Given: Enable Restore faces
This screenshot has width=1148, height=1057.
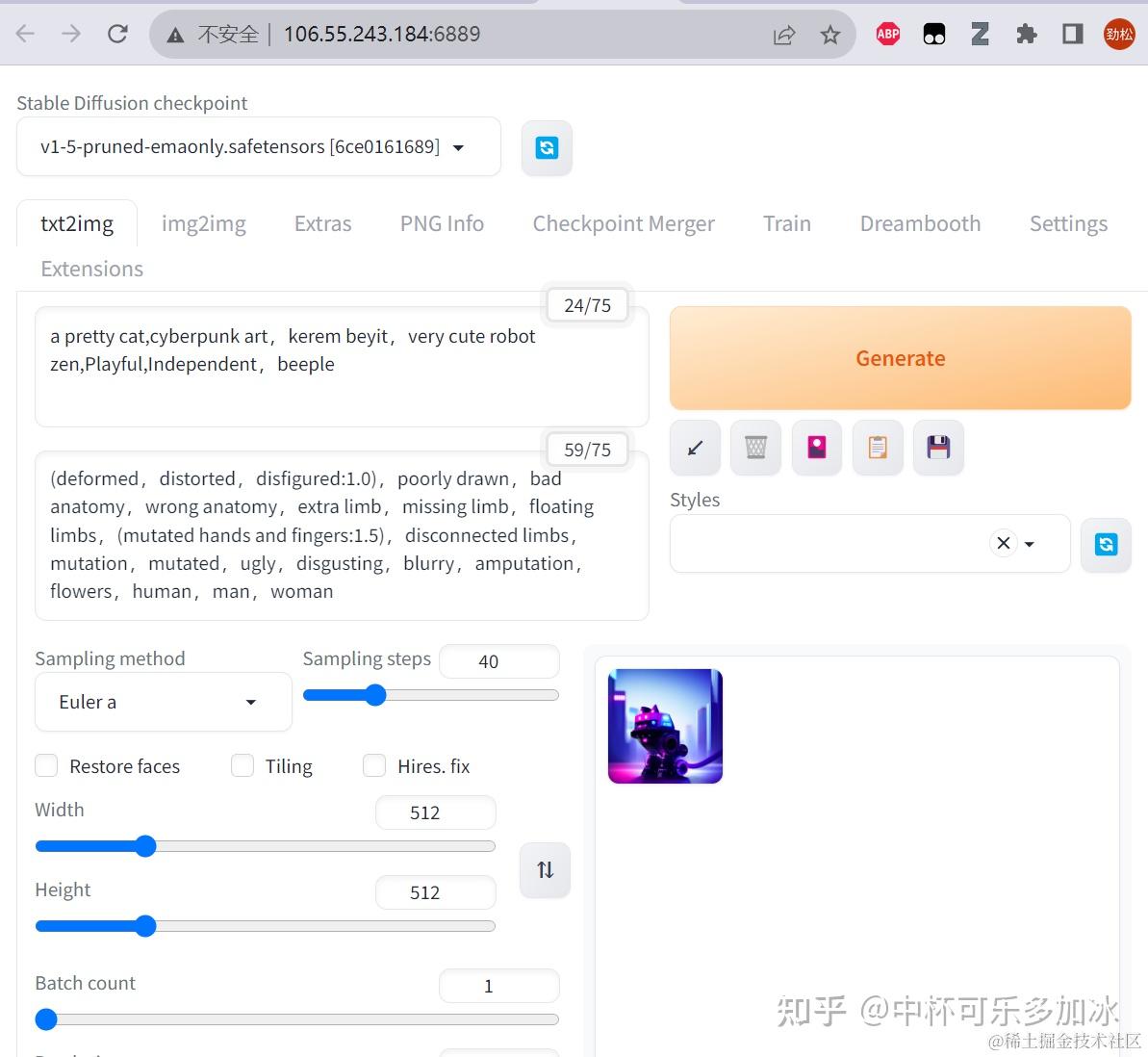Looking at the screenshot, I should point(45,765).
